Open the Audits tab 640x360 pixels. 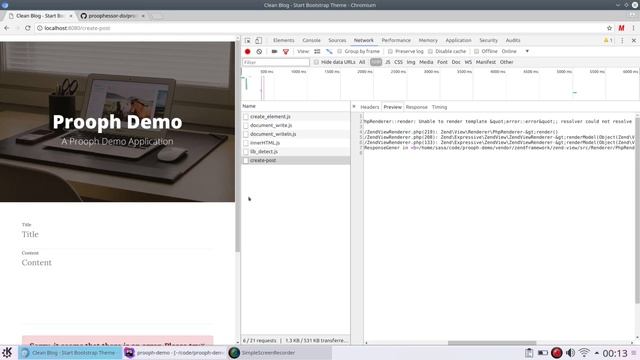513,40
